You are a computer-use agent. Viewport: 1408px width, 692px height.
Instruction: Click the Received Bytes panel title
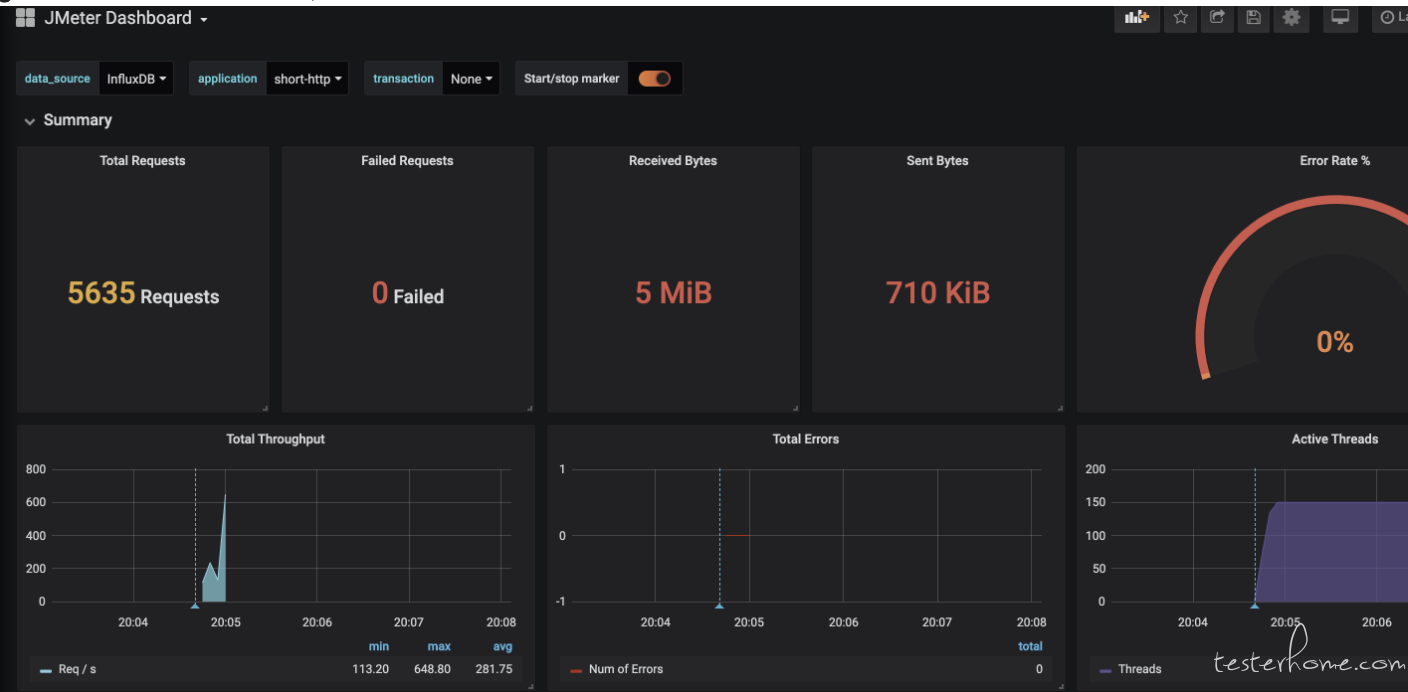[673, 160]
